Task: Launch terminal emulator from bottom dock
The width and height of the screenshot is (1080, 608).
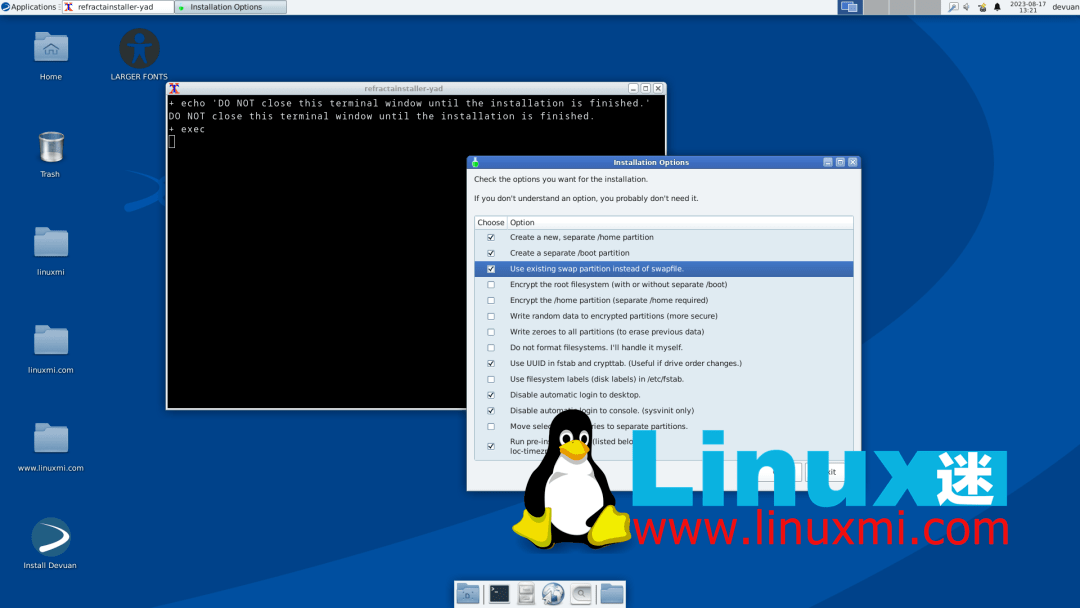Action: pyautogui.click(x=499, y=594)
